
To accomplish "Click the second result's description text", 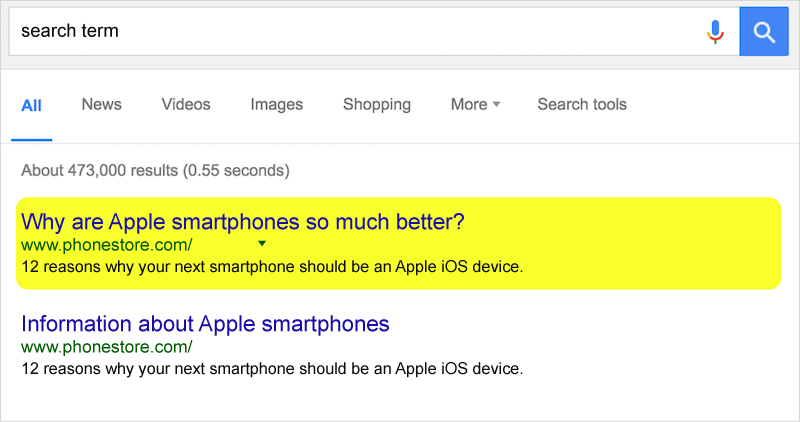I will [x=272, y=369].
